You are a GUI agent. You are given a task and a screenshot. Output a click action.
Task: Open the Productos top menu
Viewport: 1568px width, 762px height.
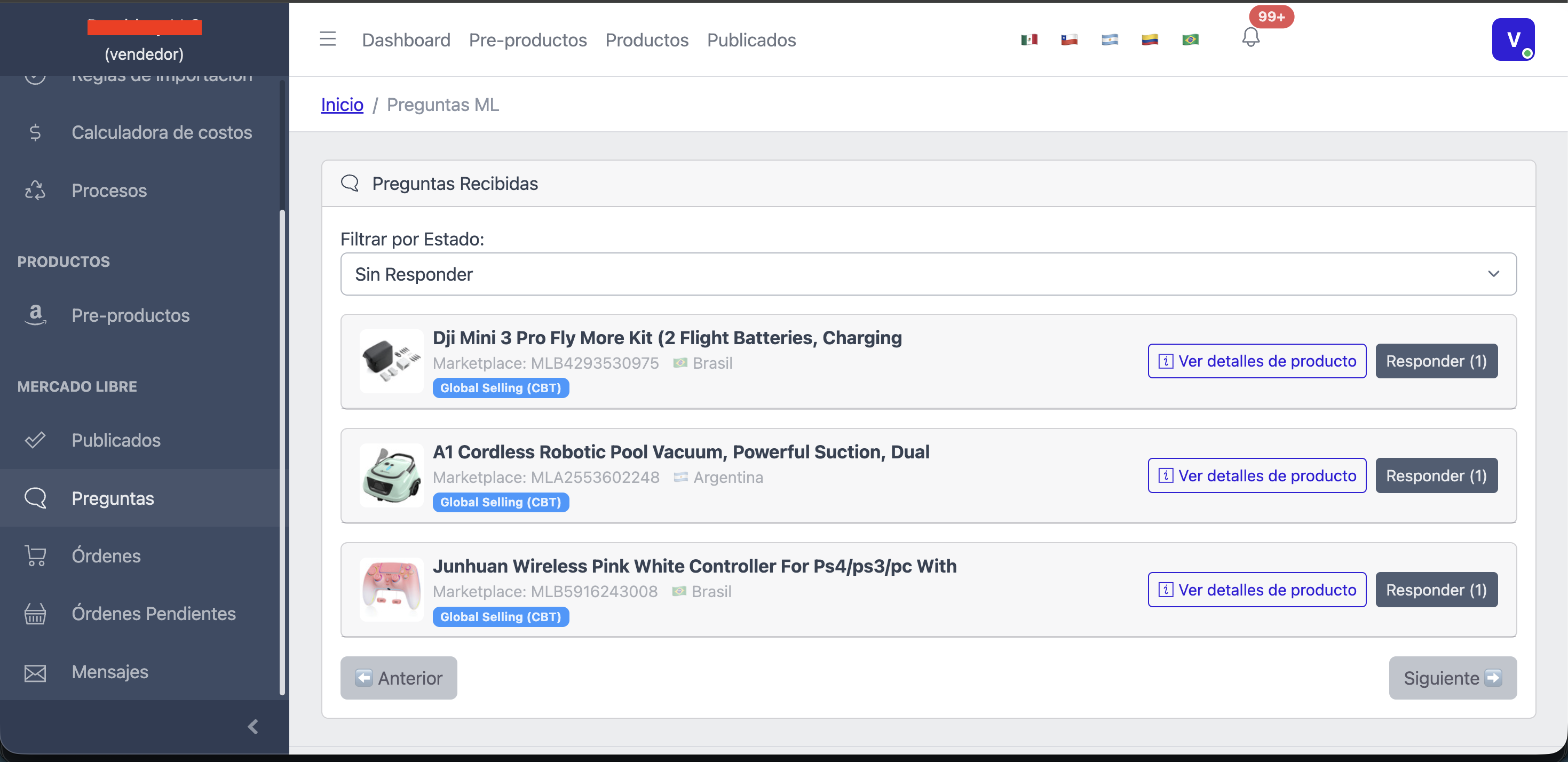(646, 40)
